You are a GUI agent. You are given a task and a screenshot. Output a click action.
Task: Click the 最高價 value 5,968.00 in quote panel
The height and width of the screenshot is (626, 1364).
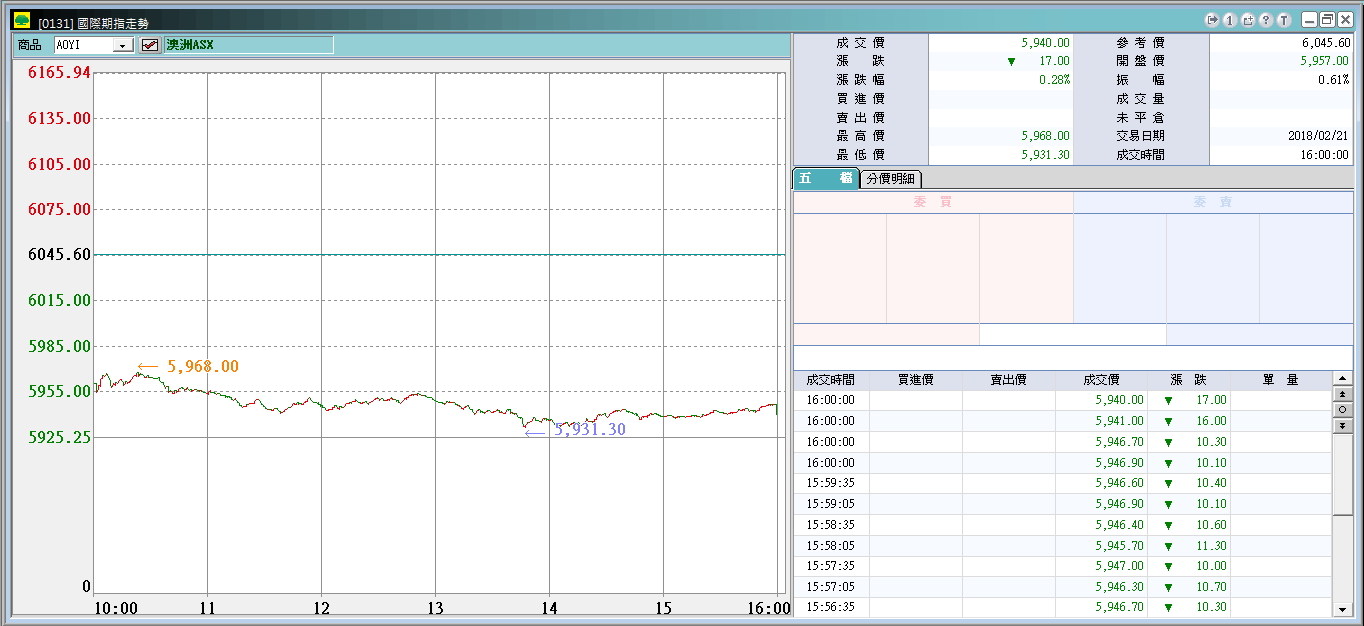tap(1045, 136)
